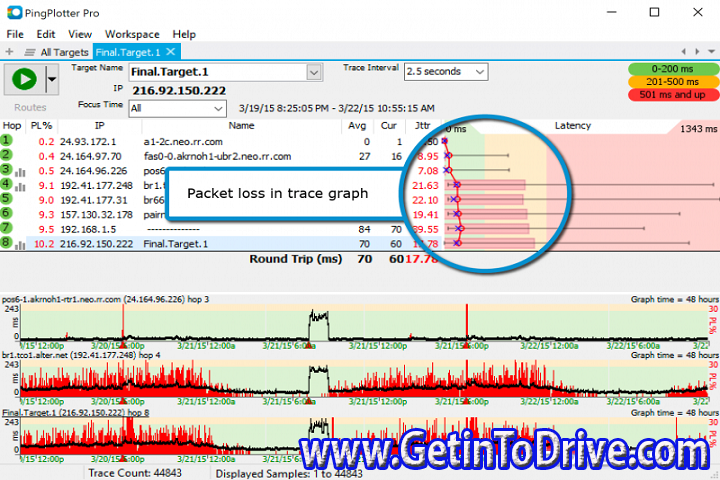Screen dimensions: 720x480
Task: Open the Focus Time All dropdown
Action: point(177,108)
